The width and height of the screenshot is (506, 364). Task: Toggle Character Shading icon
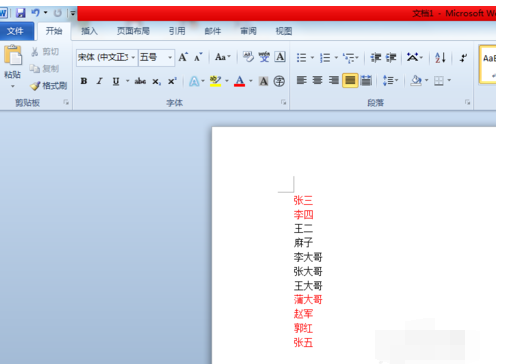pos(264,81)
